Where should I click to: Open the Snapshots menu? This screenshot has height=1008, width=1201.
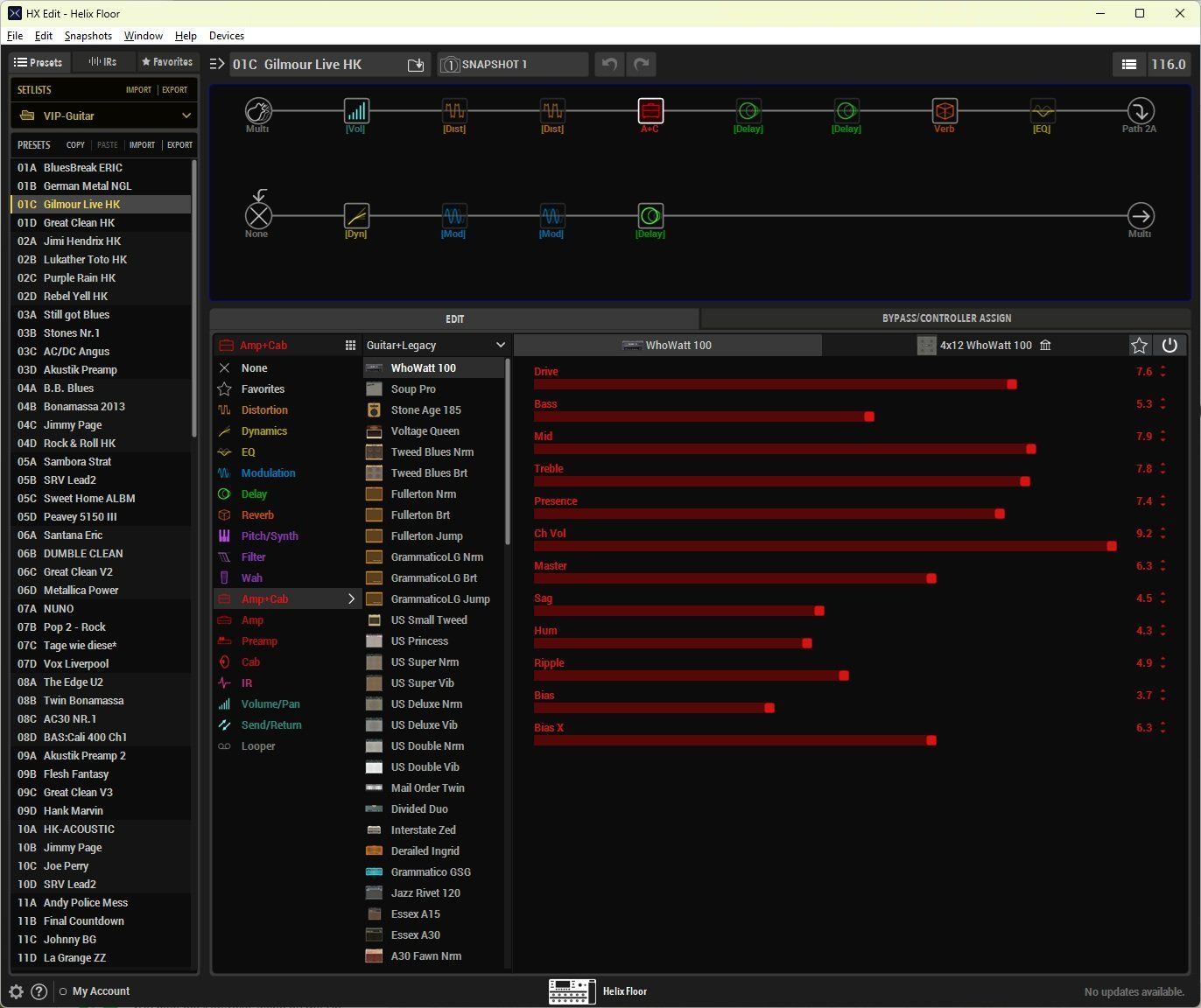coord(88,36)
